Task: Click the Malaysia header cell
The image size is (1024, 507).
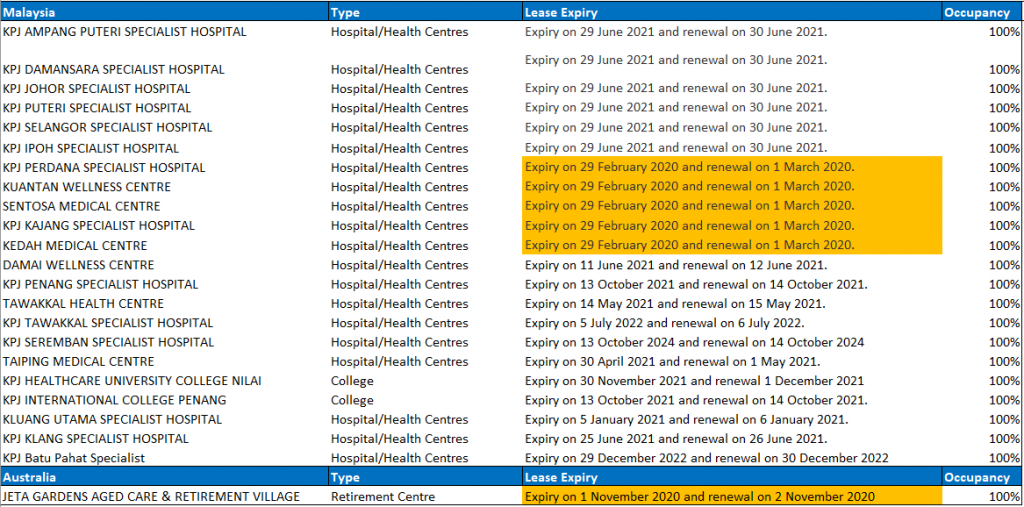Action: [x=164, y=12]
